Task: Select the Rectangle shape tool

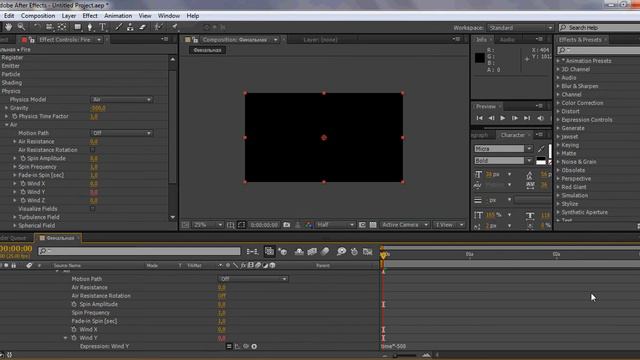Action: [77, 27]
